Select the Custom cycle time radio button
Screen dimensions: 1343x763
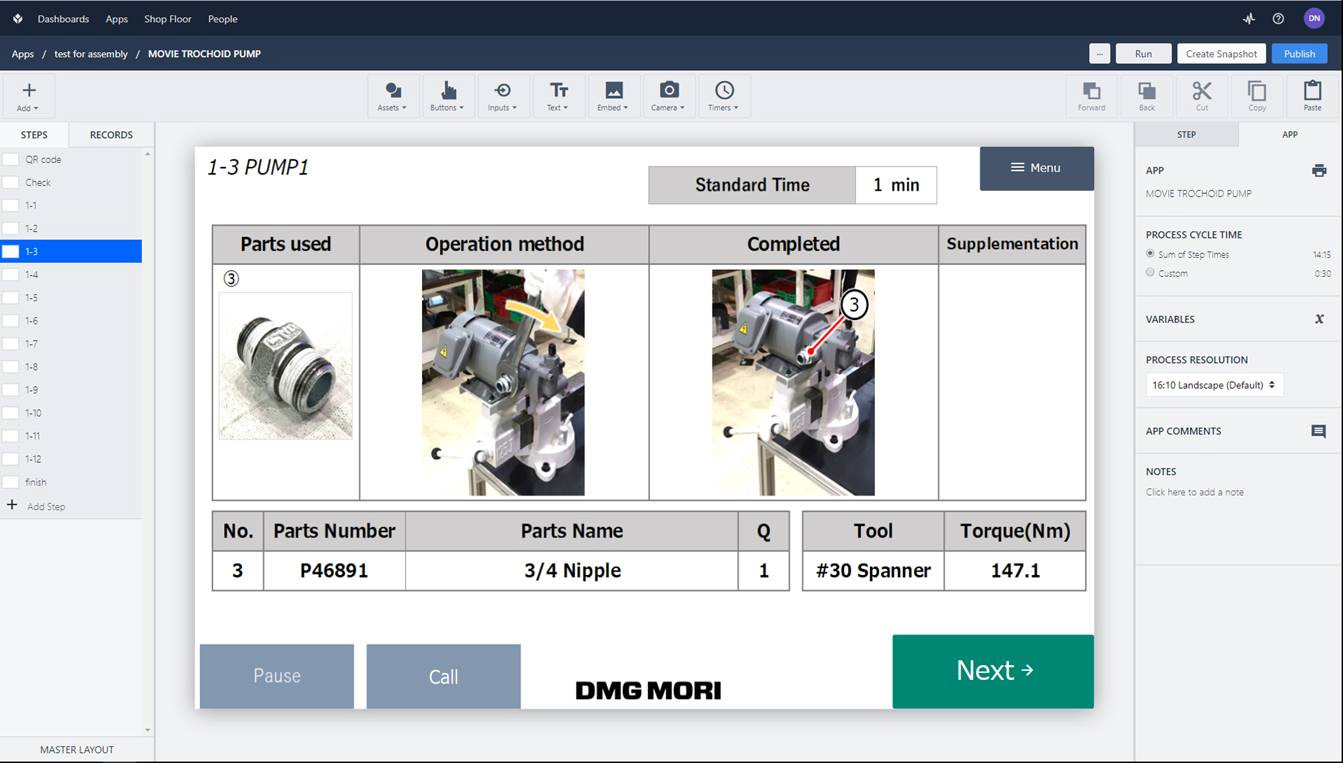[x=1150, y=272]
